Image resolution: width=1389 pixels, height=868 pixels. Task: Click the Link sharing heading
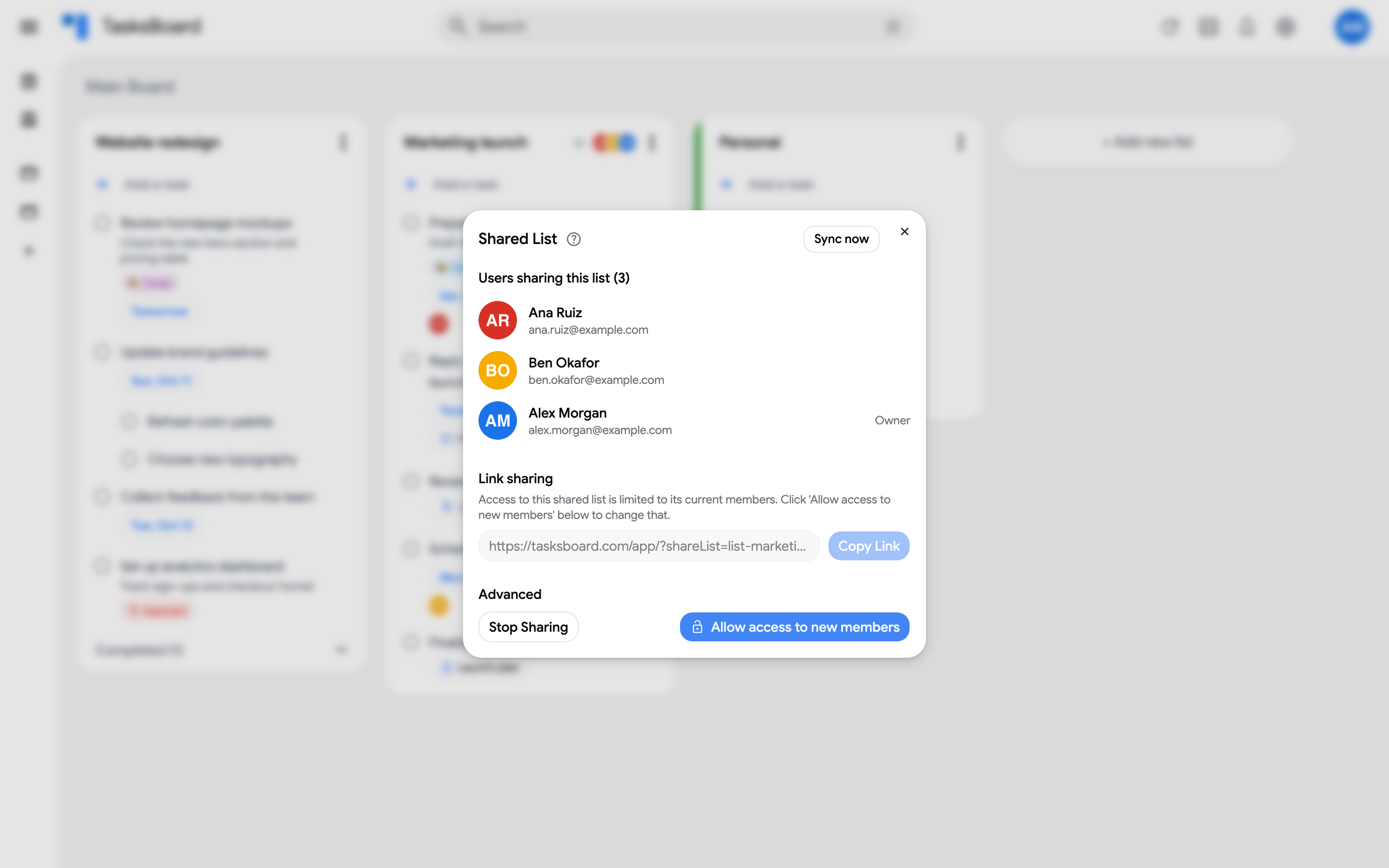(x=516, y=478)
